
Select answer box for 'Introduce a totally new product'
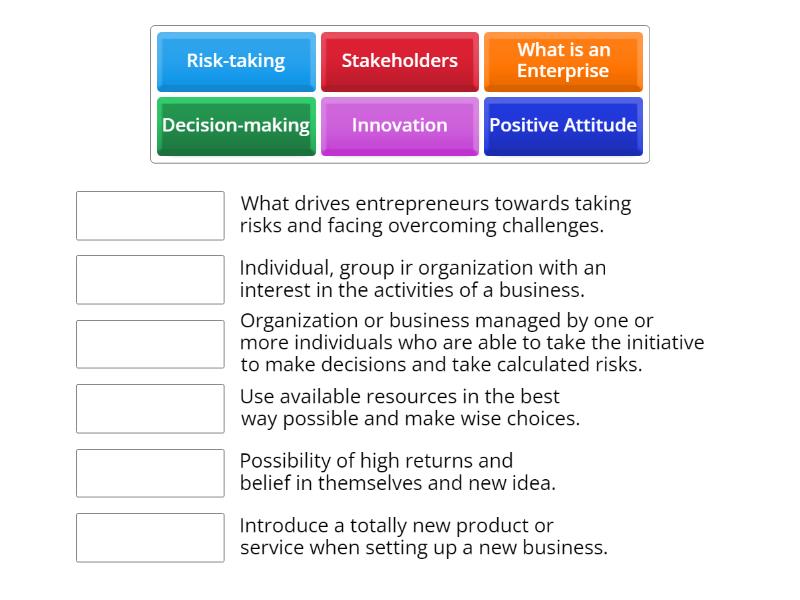coord(150,538)
